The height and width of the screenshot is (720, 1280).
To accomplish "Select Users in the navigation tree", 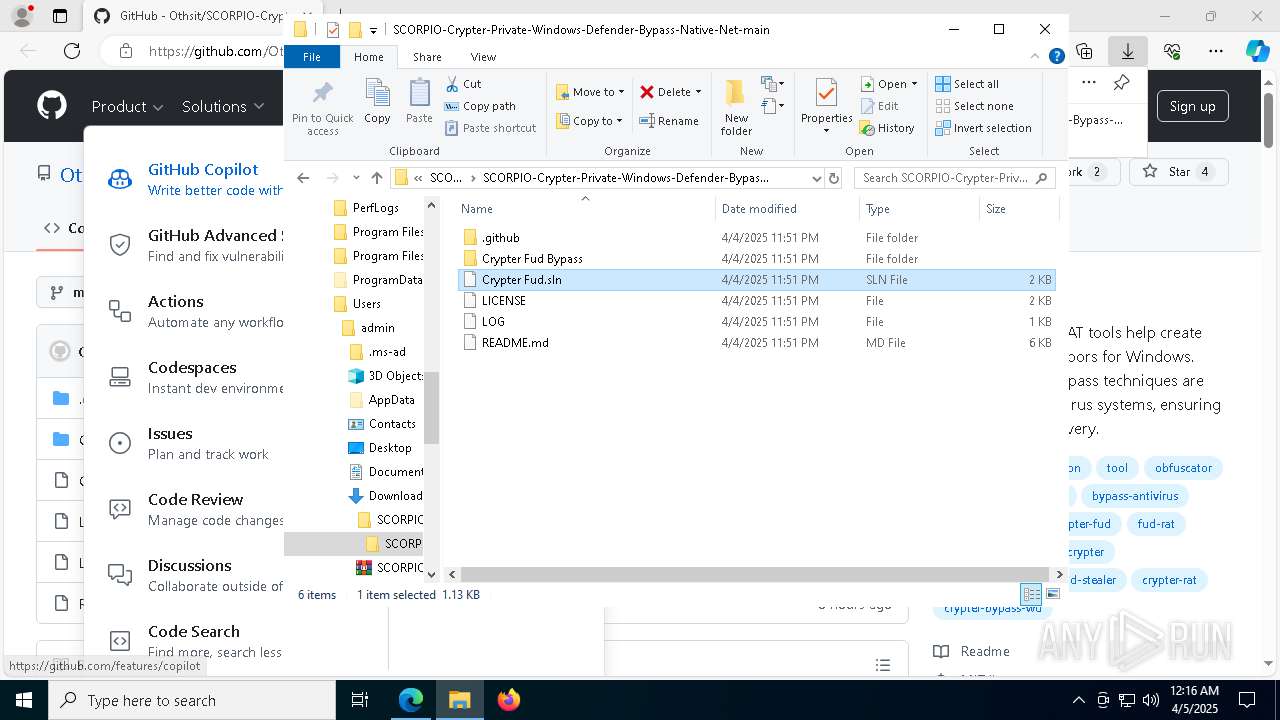I will click(x=366, y=304).
